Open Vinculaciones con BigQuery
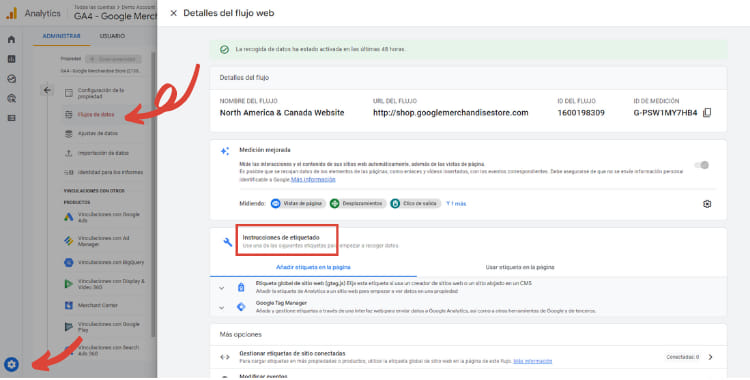Viewport: 750px width, 380px height. pyautogui.click(x=103, y=262)
